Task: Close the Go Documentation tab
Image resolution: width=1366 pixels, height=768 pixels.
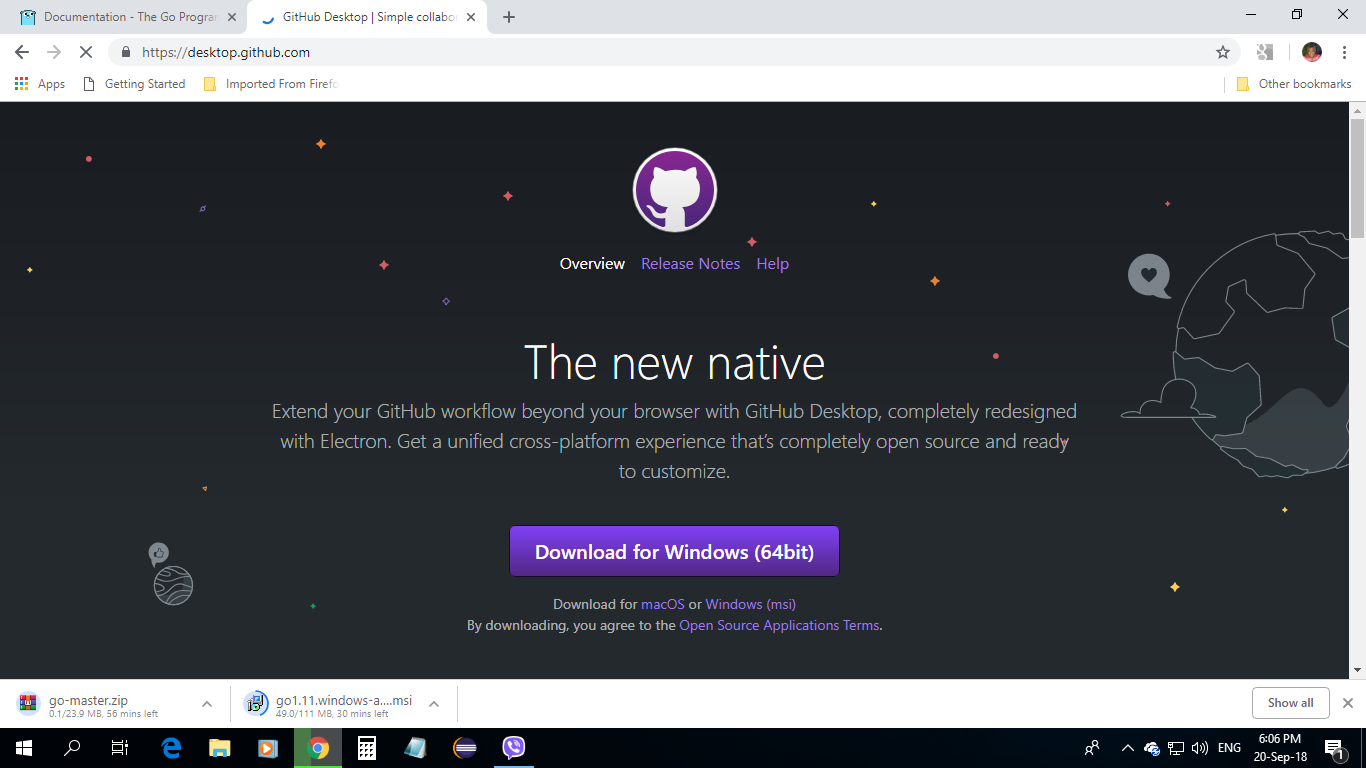Action: (232, 17)
